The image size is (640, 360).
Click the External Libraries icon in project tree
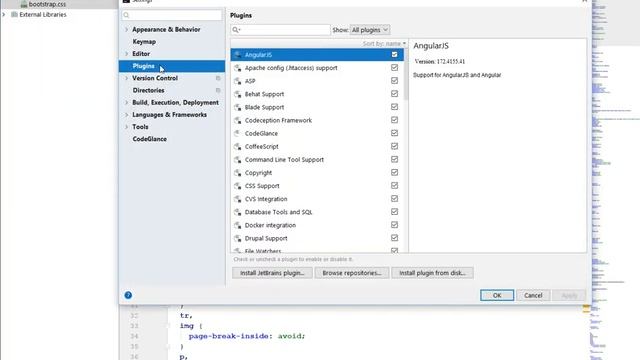(14, 14)
